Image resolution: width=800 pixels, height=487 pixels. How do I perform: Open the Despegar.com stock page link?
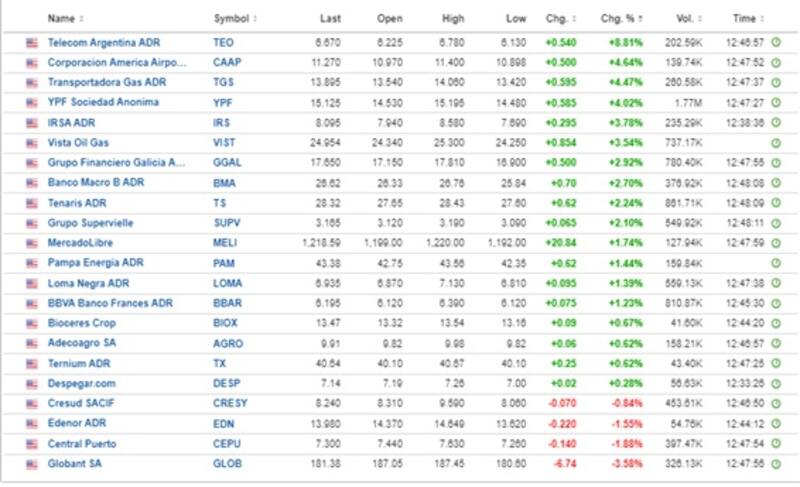[x=82, y=384]
